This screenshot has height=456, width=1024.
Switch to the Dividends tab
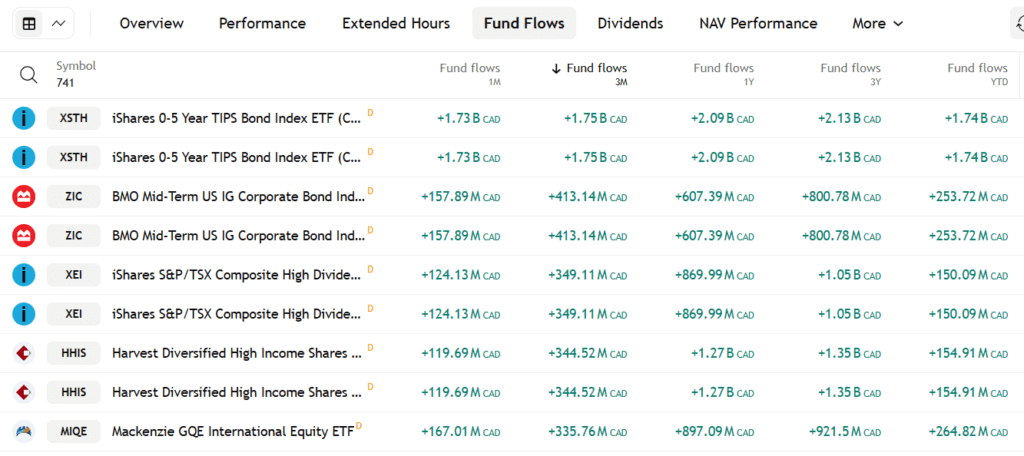[630, 23]
